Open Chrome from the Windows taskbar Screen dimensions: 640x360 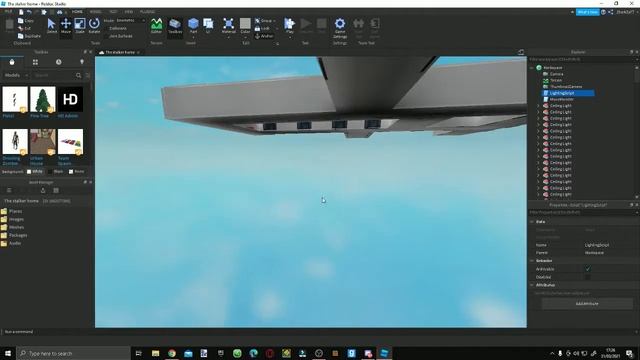[172, 353]
